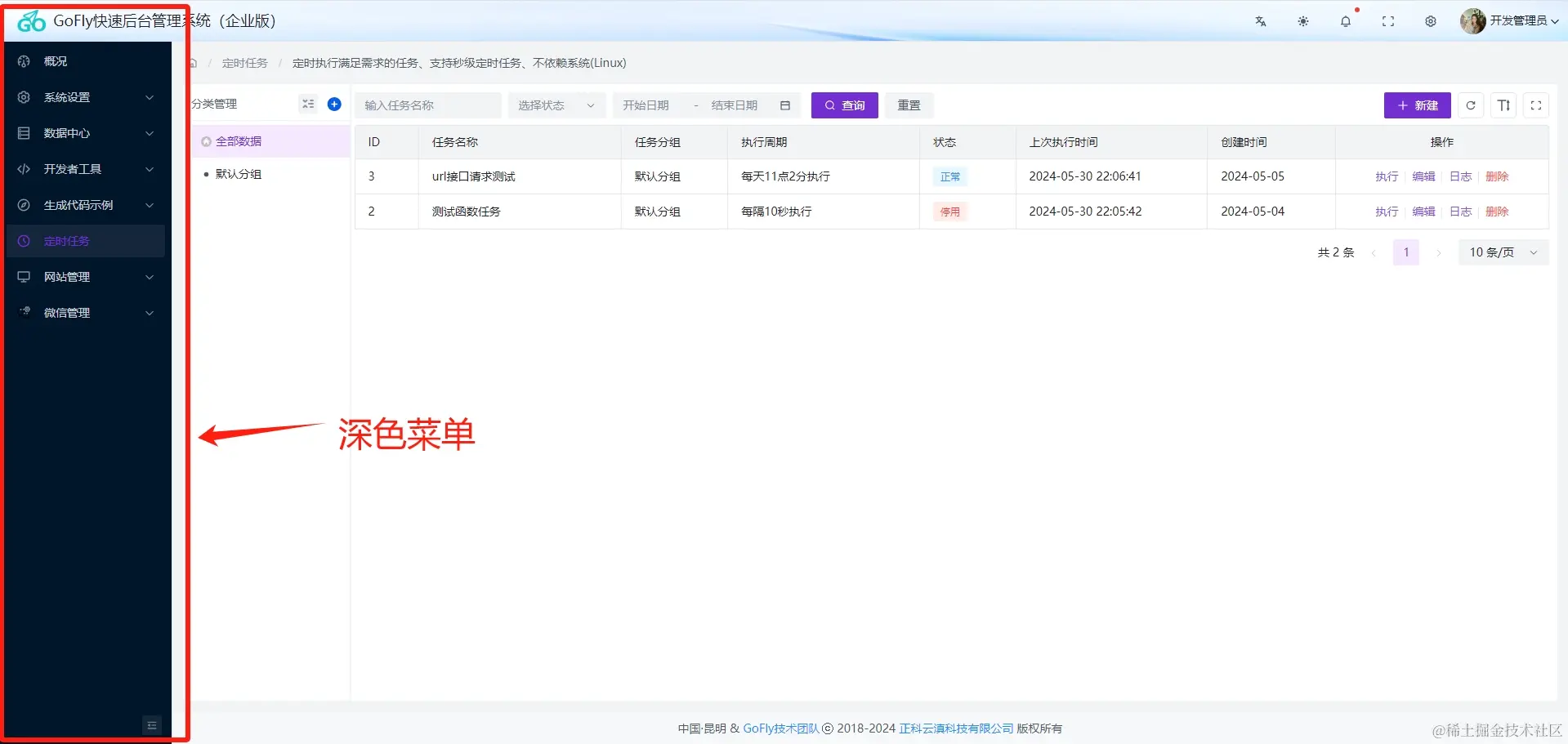Viewport: 1568px width, 744px height.
Task: Expand the 数据中心 submenu arrow
Action: [x=150, y=133]
